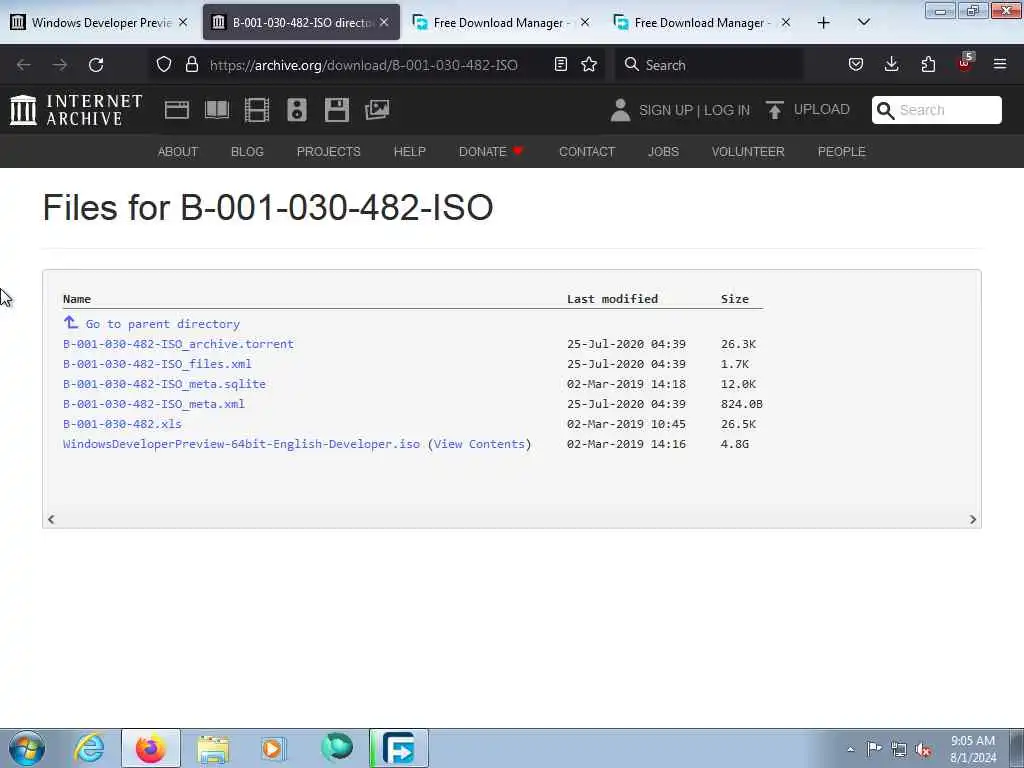This screenshot has height=768, width=1024.
Task: Open Windows Media Player taskbar icon
Action: pos(273,748)
